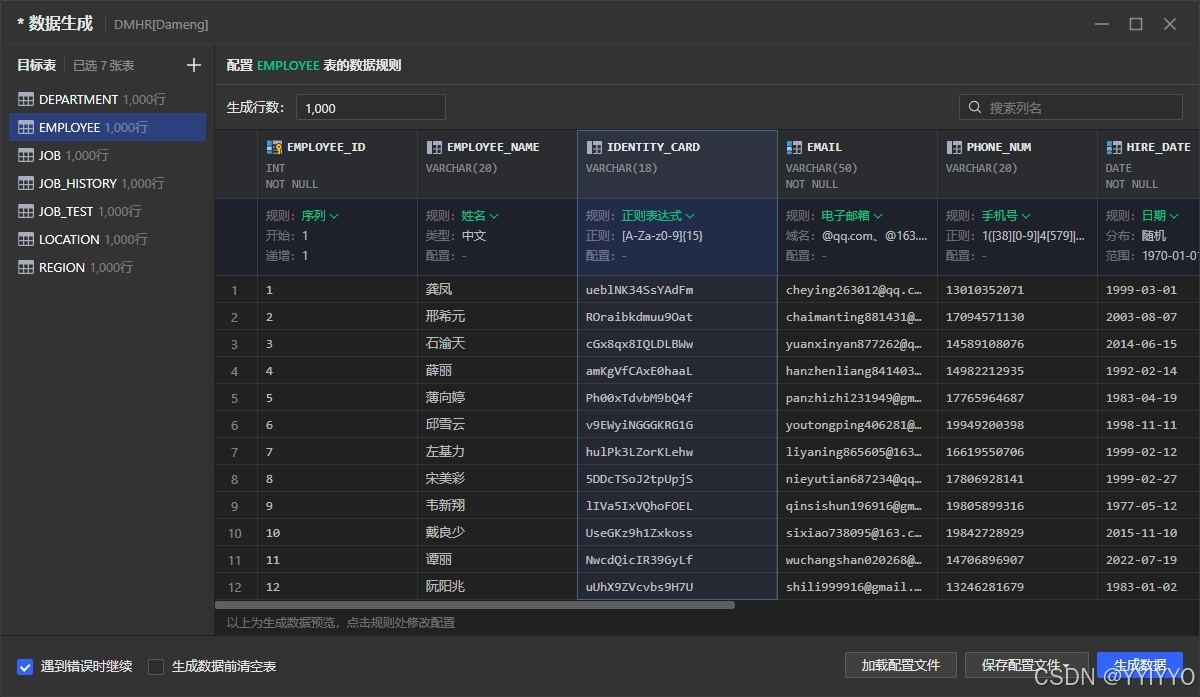The width and height of the screenshot is (1200, 697).
Task: Click the plus icon to add target tables
Action: pos(193,65)
